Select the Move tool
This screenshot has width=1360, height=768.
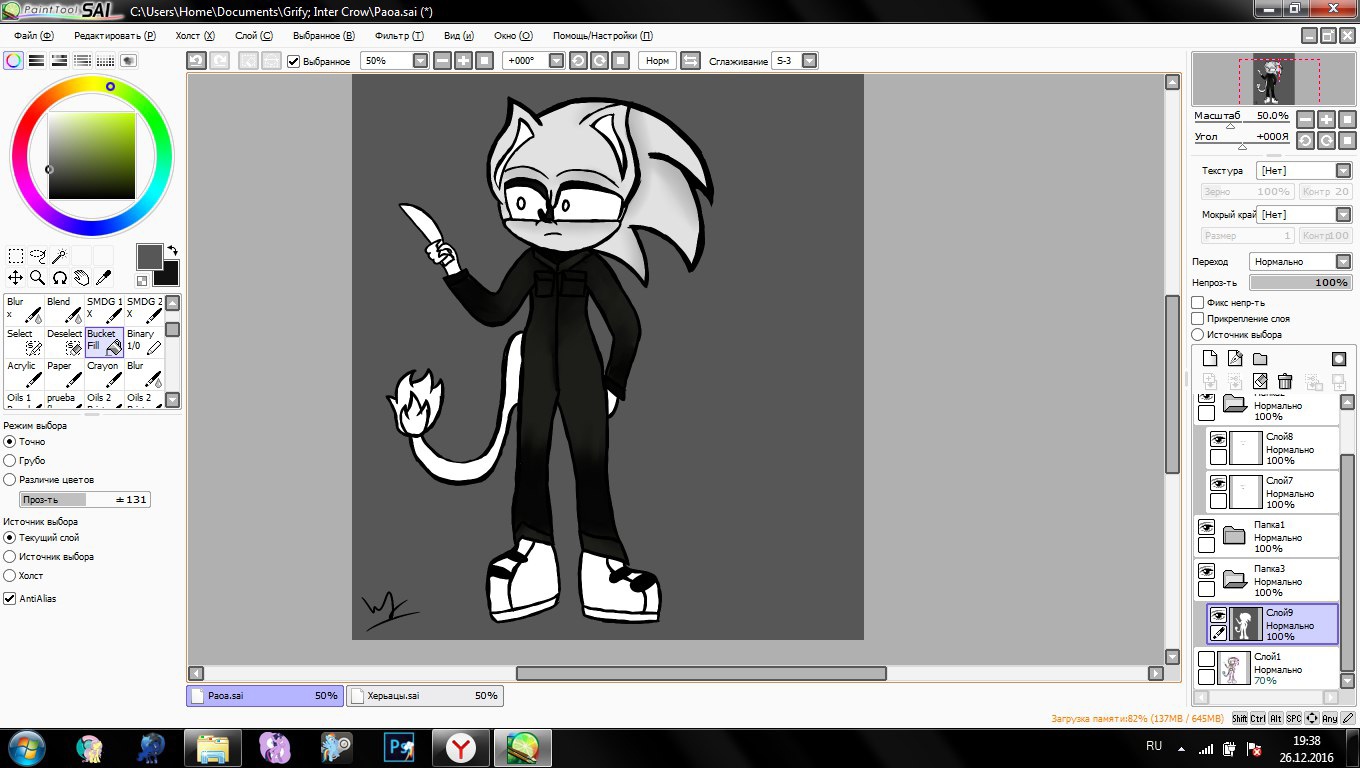pyautogui.click(x=16, y=278)
